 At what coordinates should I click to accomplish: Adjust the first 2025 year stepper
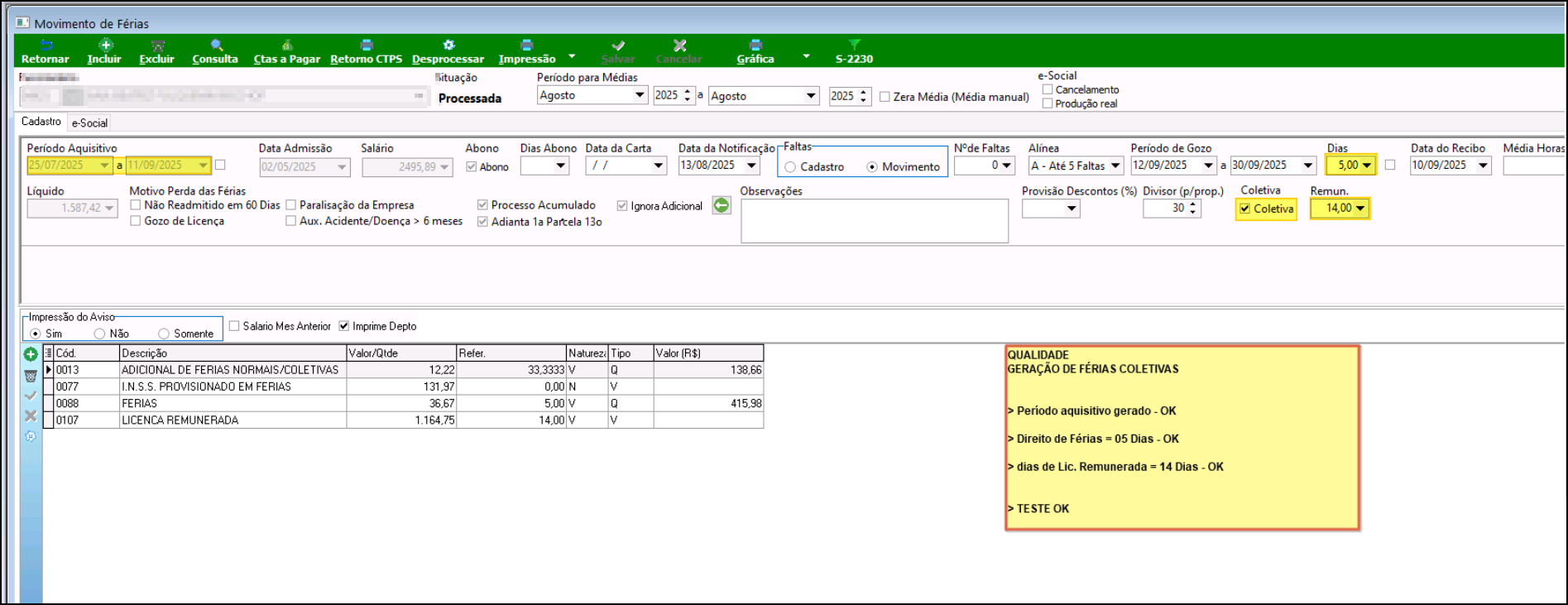(x=687, y=95)
